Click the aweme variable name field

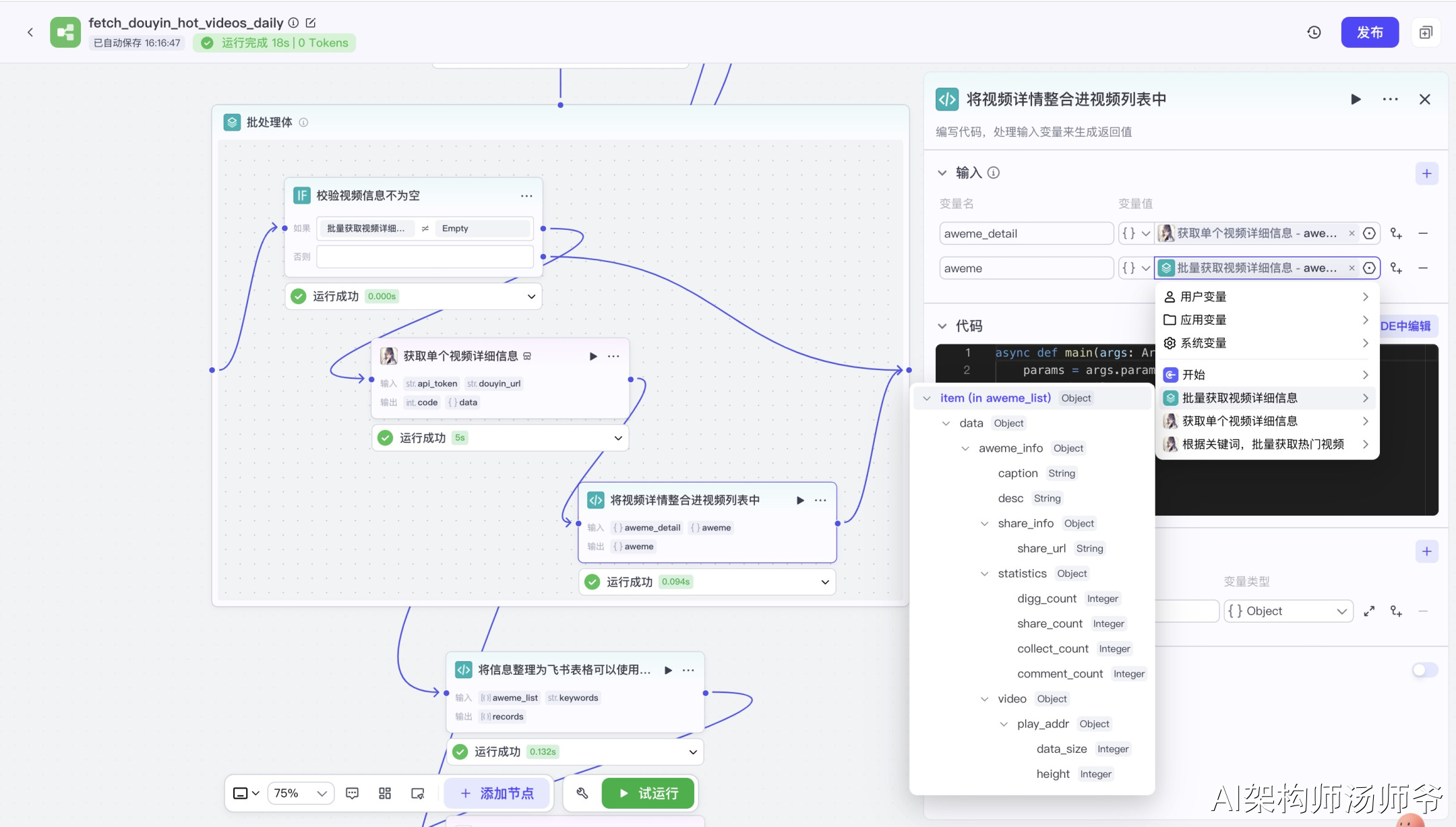tap(1025, 268)
